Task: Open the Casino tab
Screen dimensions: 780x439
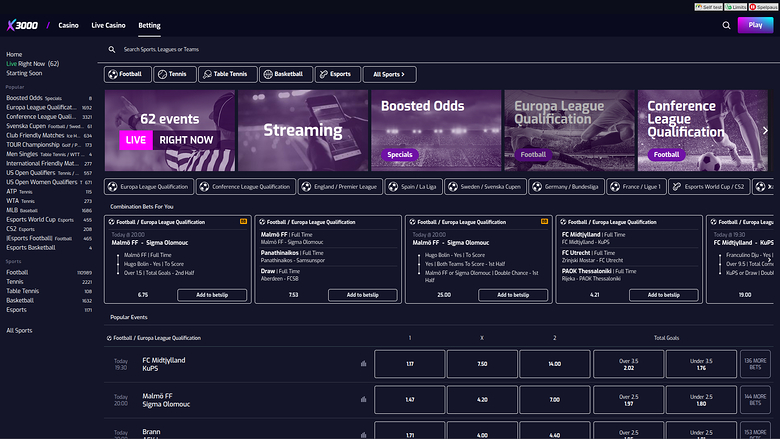Action: 68,24
